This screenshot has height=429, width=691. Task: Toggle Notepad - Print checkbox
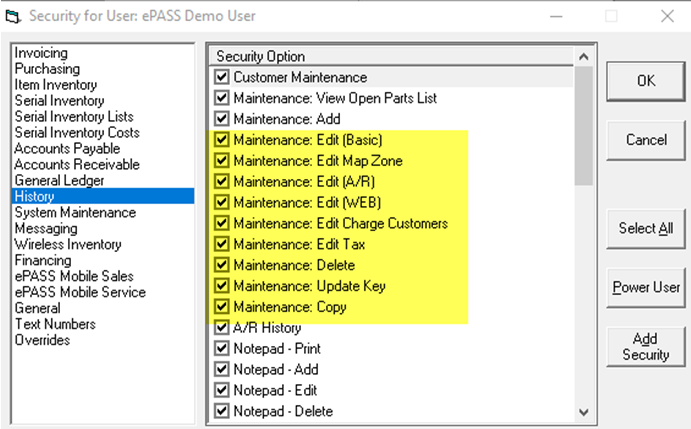click(x=221, y=348)
